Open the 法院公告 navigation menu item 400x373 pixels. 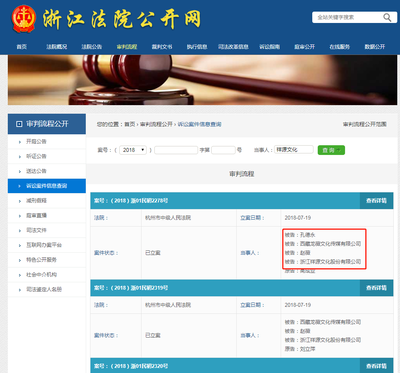coord(92,47)
